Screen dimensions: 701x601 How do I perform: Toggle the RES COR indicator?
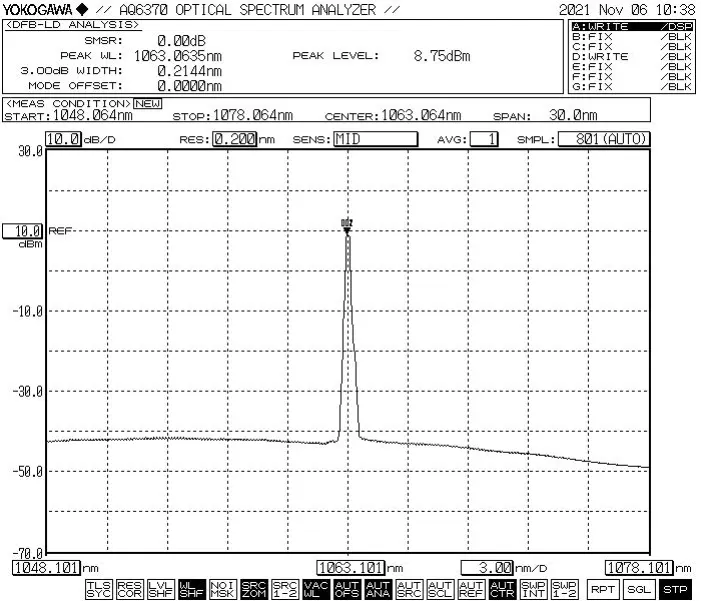tap(130, 589)
